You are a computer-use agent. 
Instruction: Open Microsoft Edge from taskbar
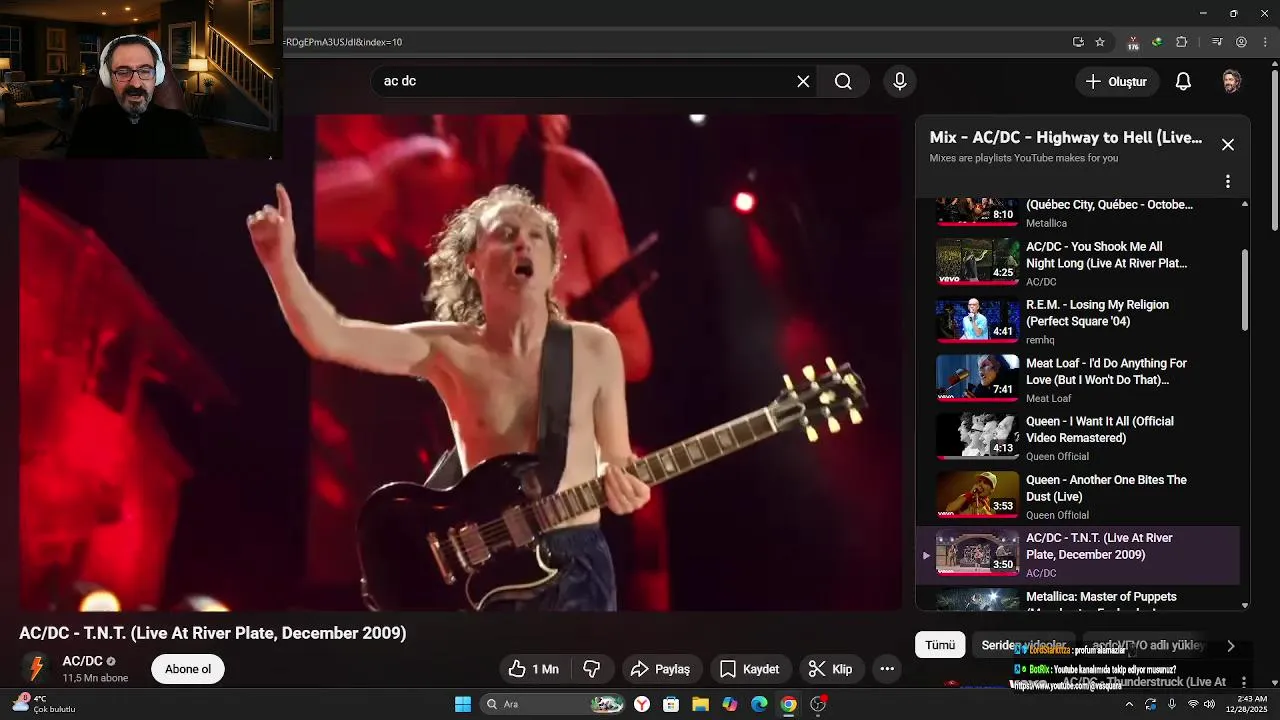point(759,704)
